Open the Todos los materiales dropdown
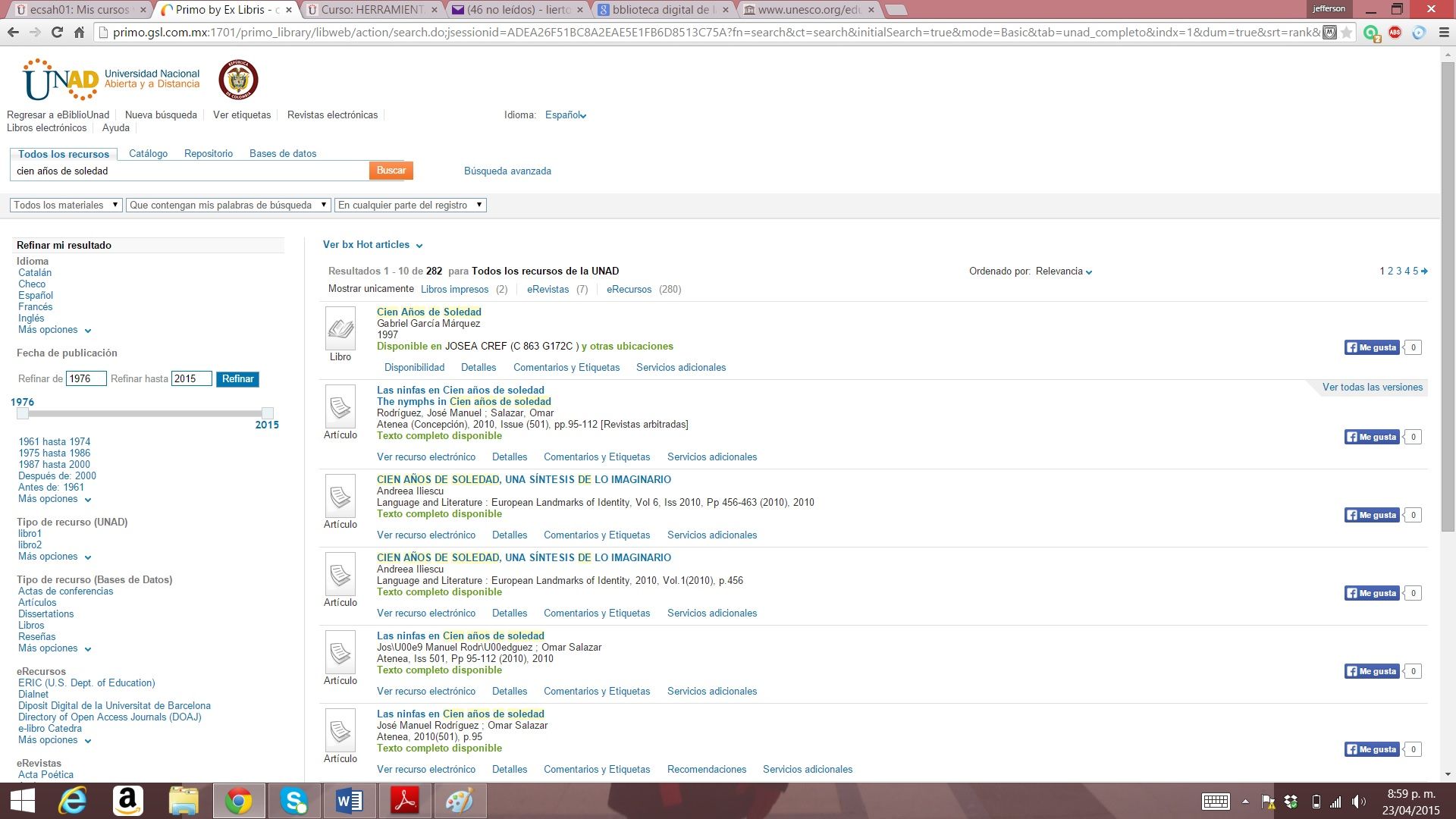The width and height of the screenshot is (1456, 819). click(66, 205)
